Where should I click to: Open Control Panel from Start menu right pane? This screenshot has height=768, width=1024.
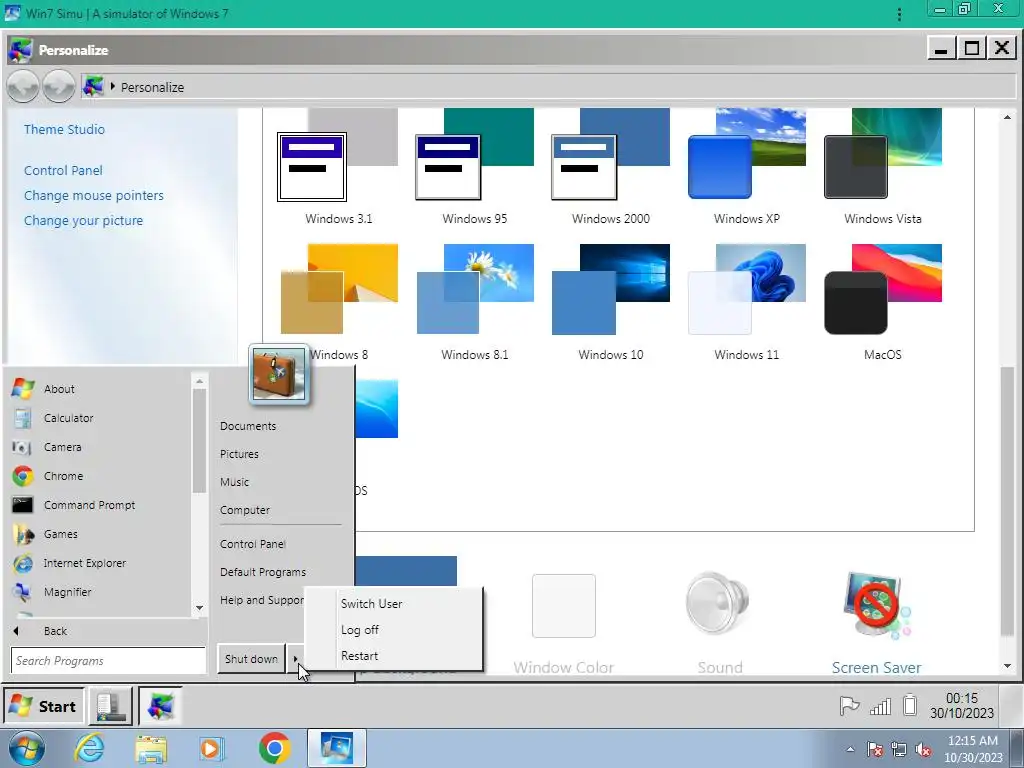coord(253,544)
